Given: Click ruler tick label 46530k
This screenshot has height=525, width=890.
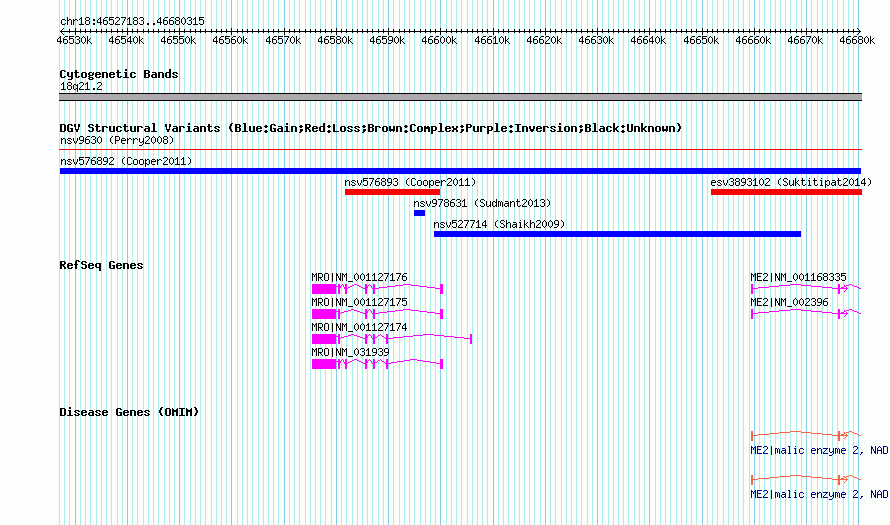Looking at the screenshot, I should click(74, 40).
